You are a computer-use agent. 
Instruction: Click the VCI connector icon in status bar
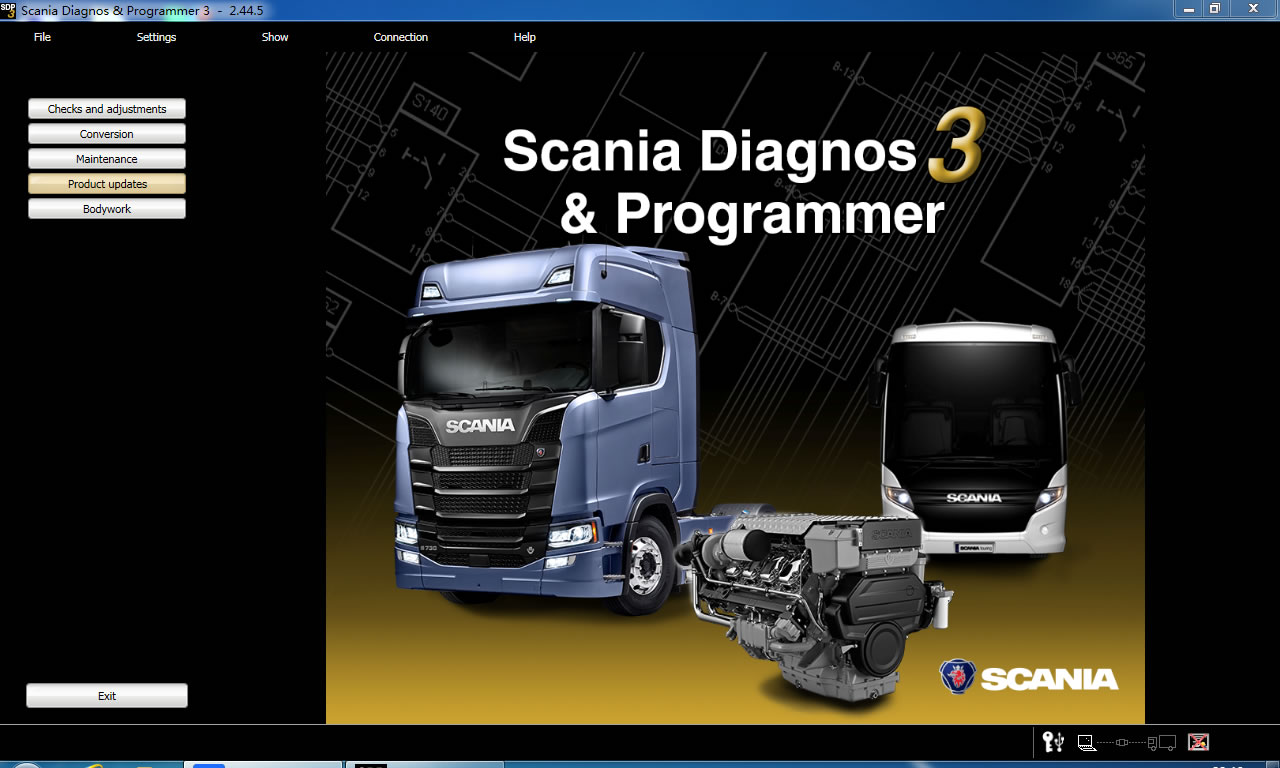tap(1122, 743)
